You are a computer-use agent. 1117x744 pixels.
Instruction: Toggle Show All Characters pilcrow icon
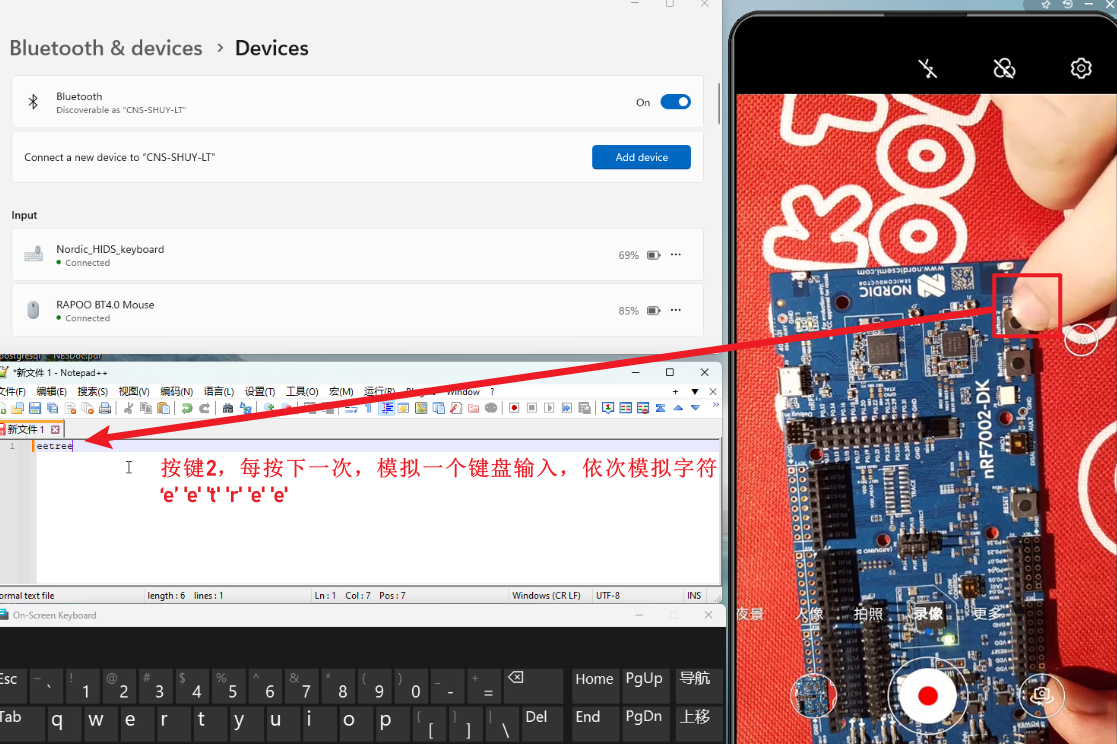[x=368, y=408]
